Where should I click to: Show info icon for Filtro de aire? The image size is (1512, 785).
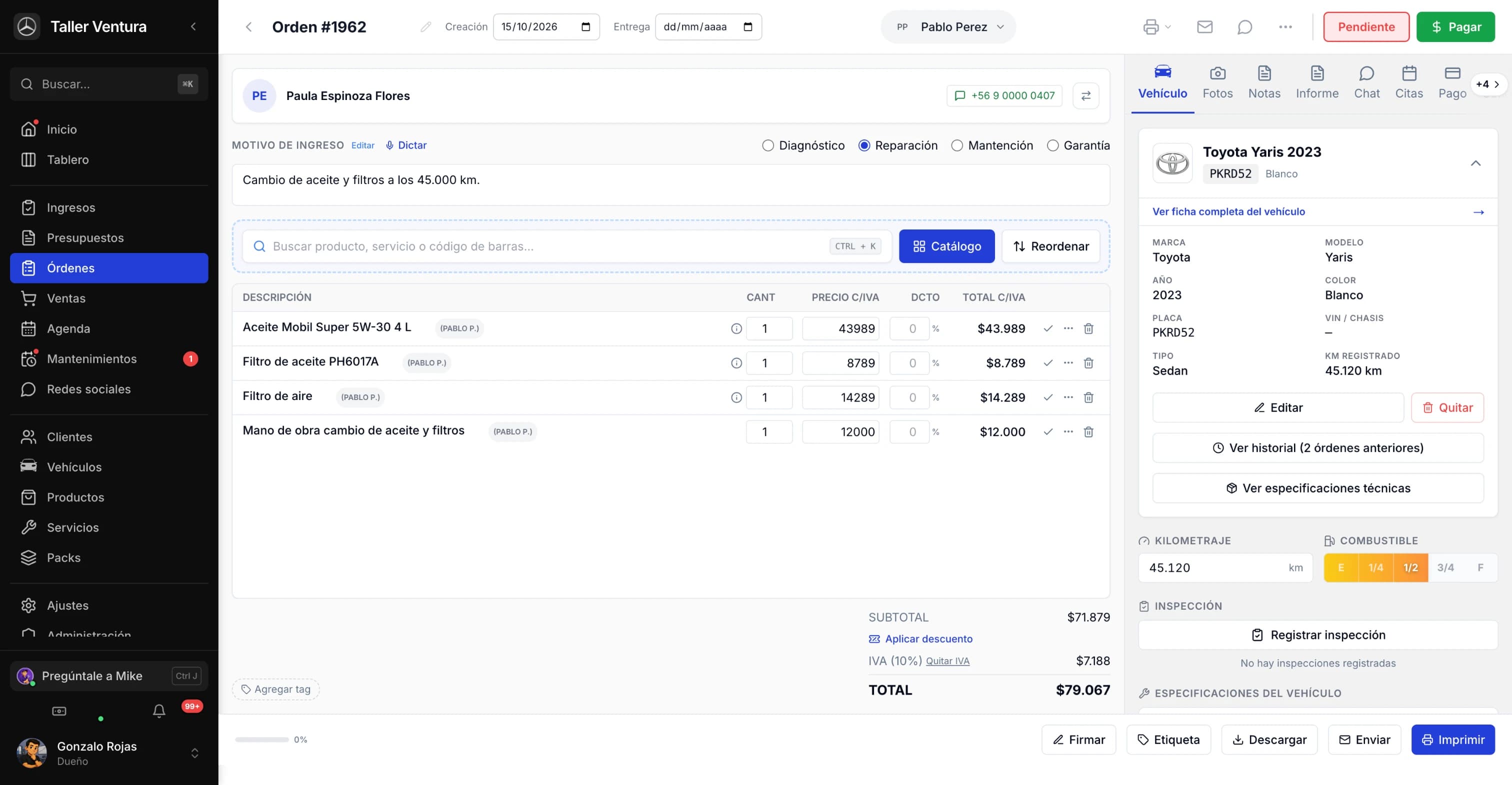[x=736, y=397]
